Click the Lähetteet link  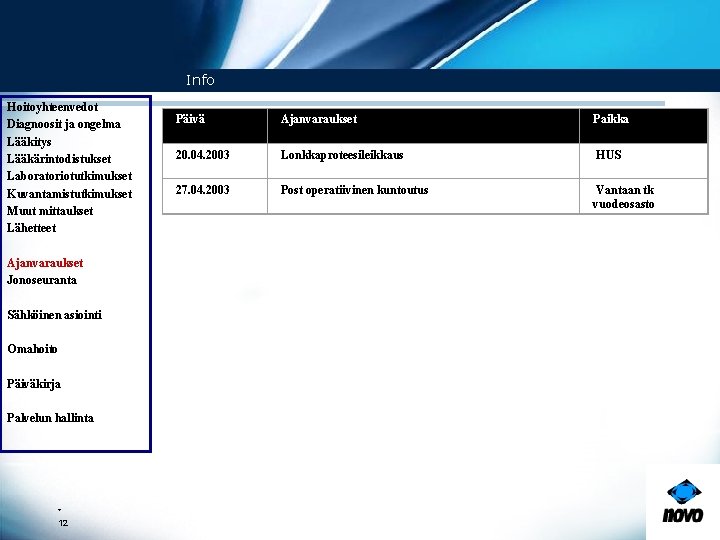pyautogui.click(x=31, y=228)
